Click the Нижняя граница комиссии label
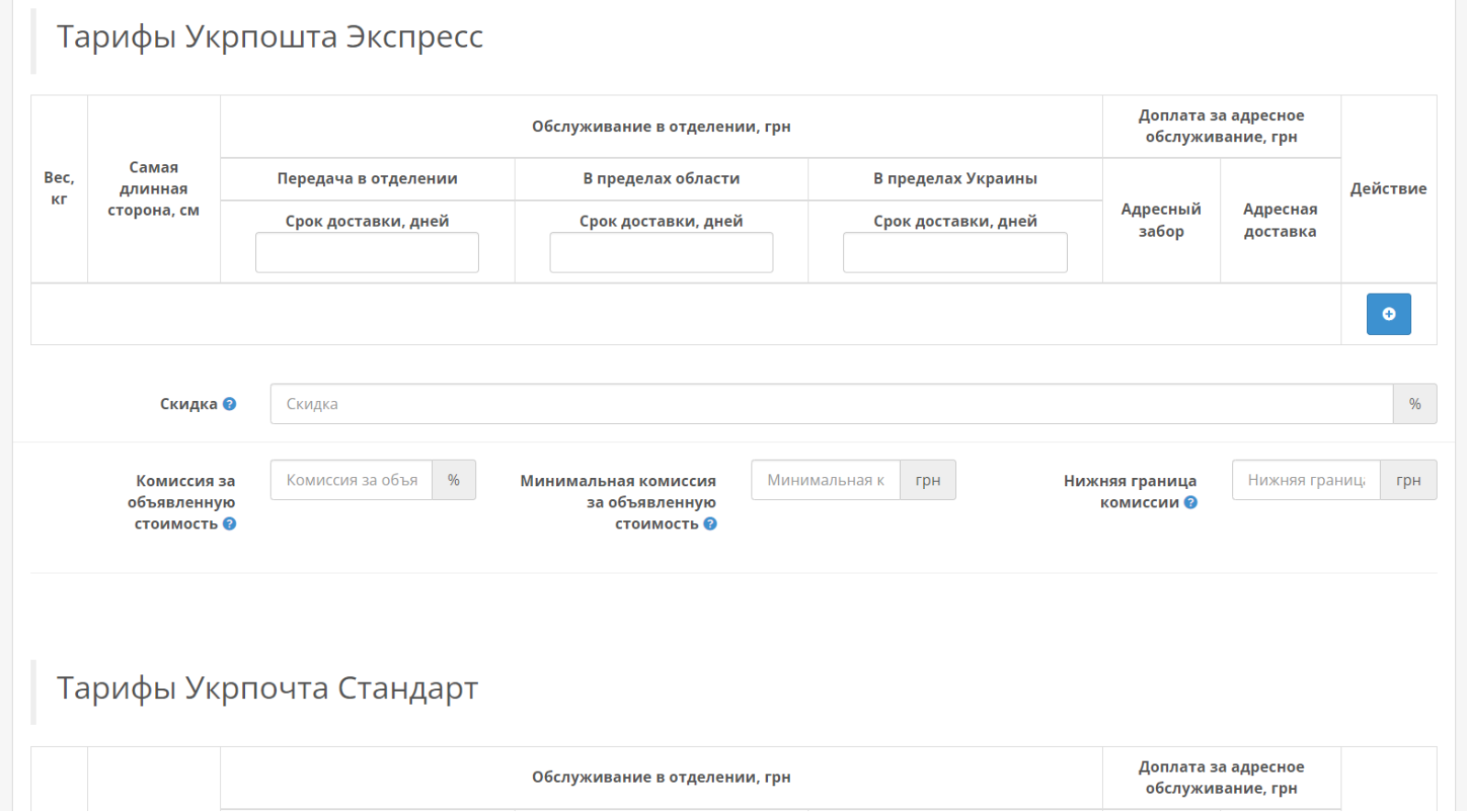 coord(1130,491)
